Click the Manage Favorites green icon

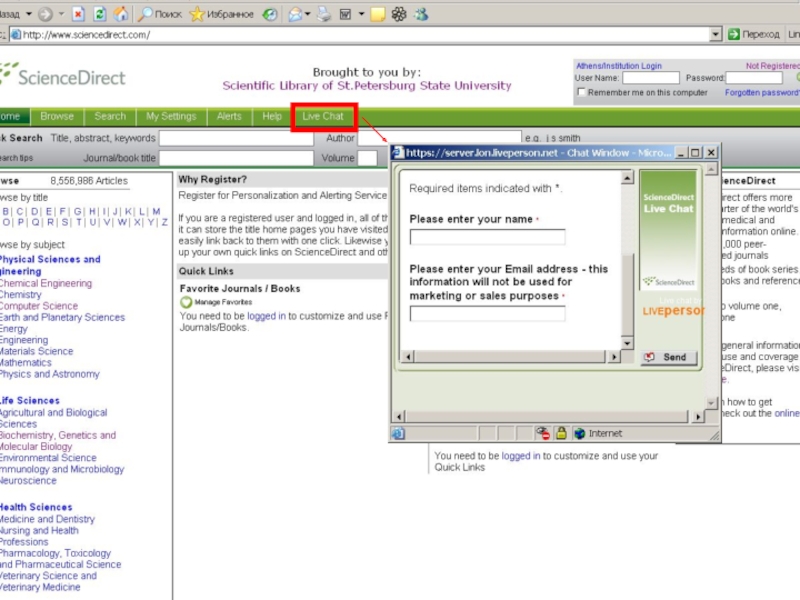point(186,302)
